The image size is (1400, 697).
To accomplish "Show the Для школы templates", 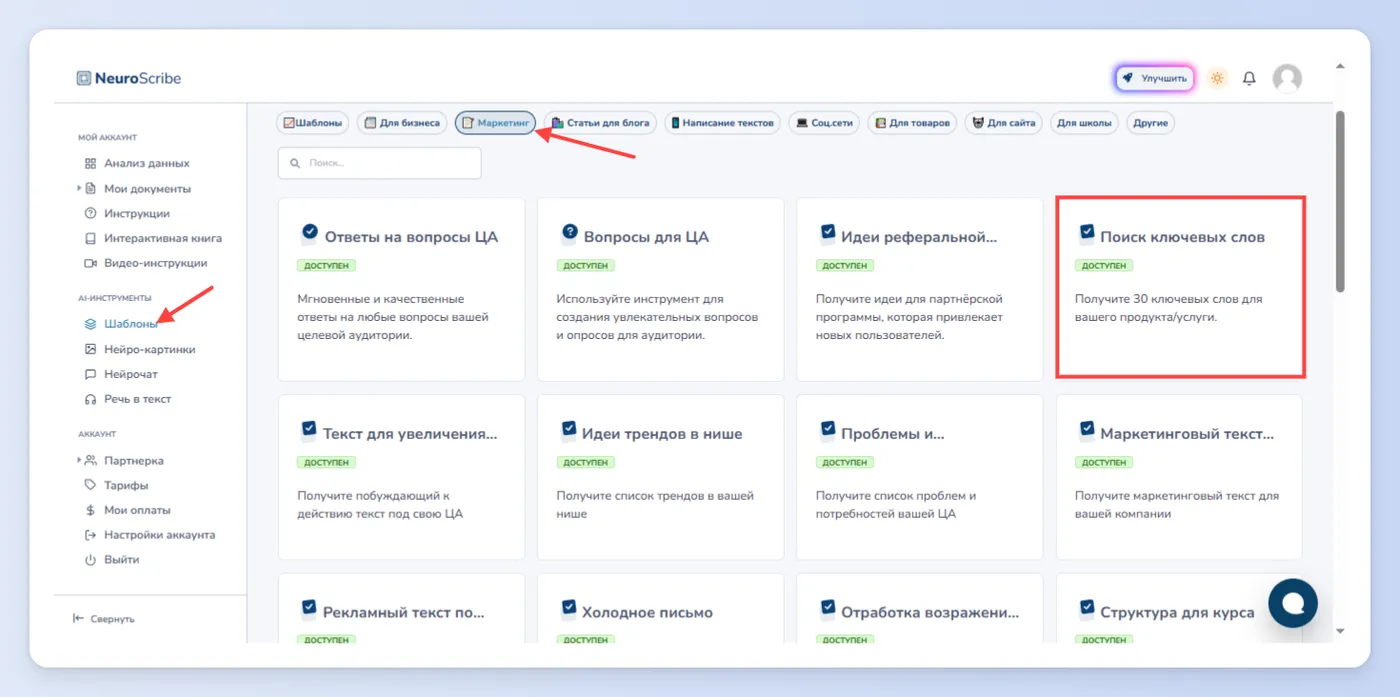I will click(x=1084, y=123).
